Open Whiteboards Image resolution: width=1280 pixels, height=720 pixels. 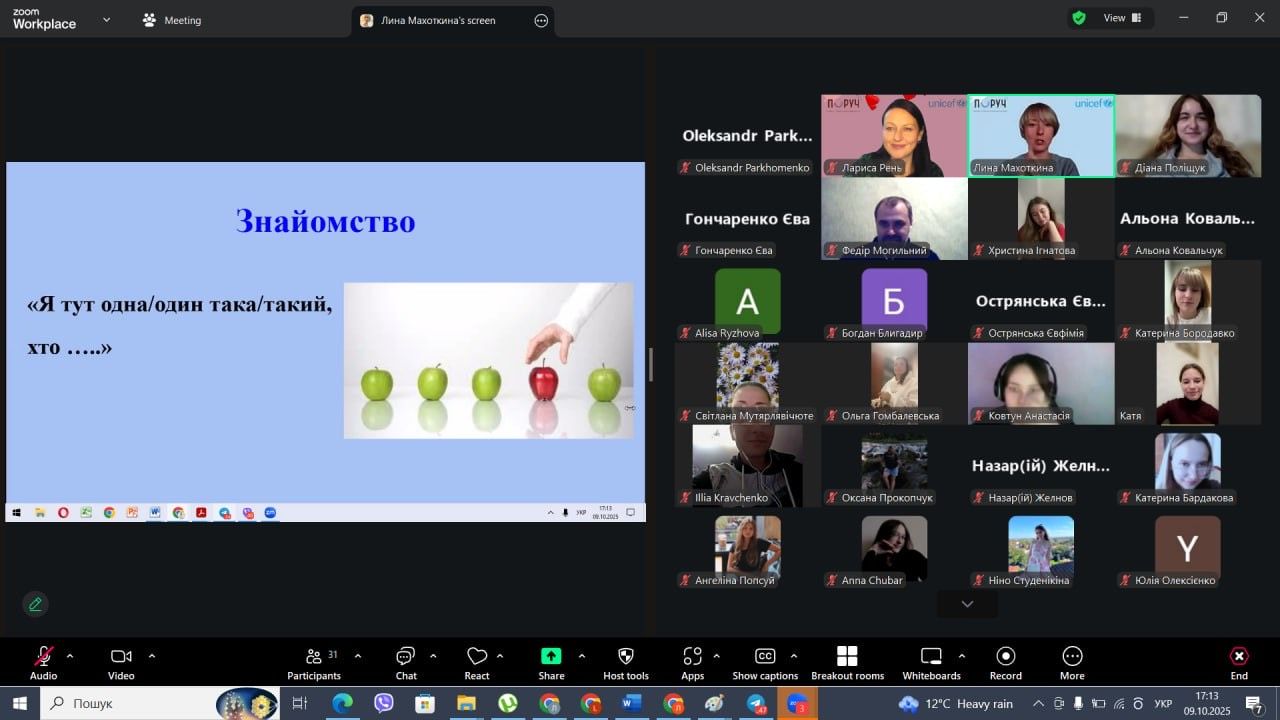(931, 657)
